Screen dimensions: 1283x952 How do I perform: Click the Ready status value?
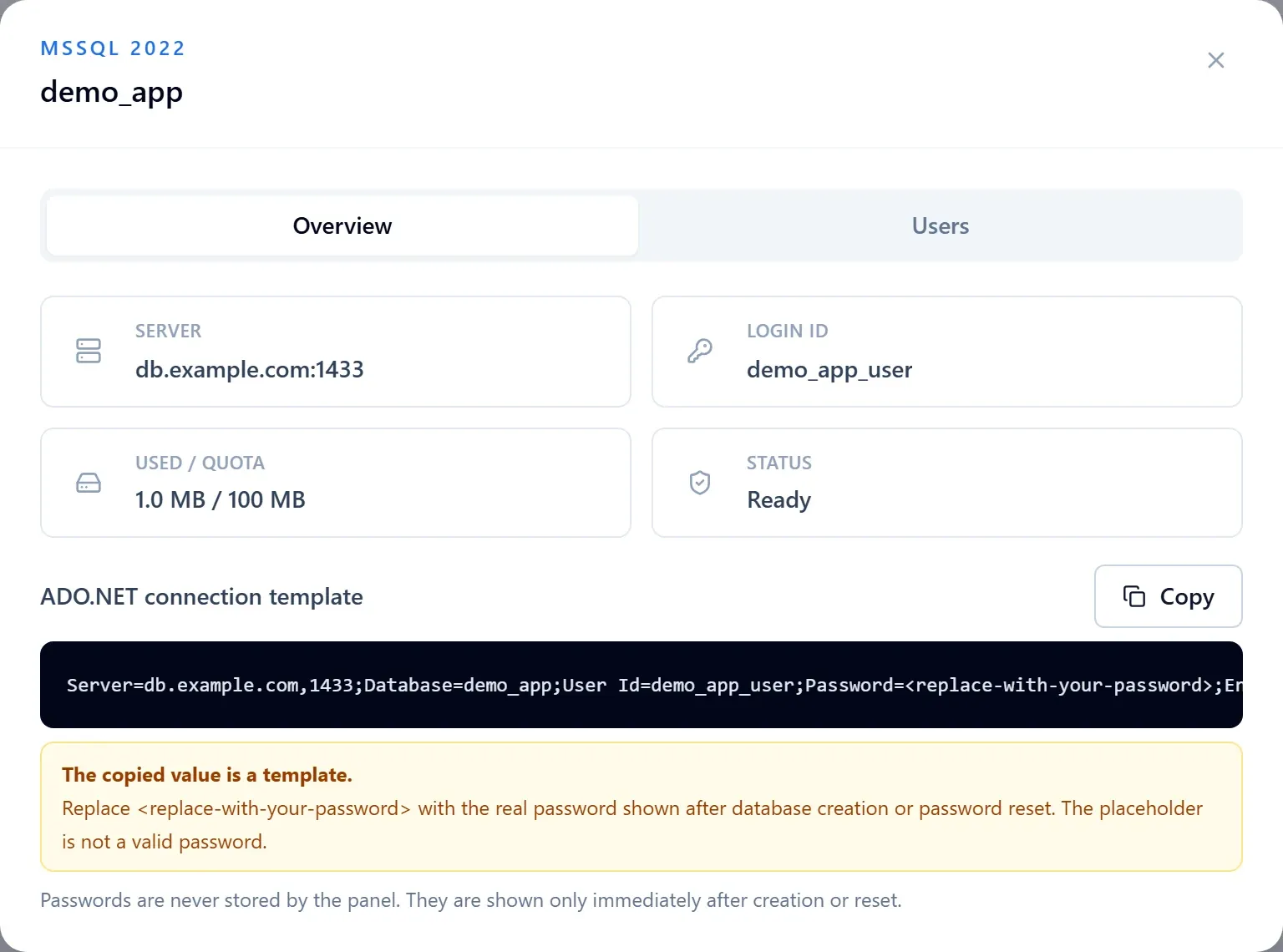(x=778, y=500)
